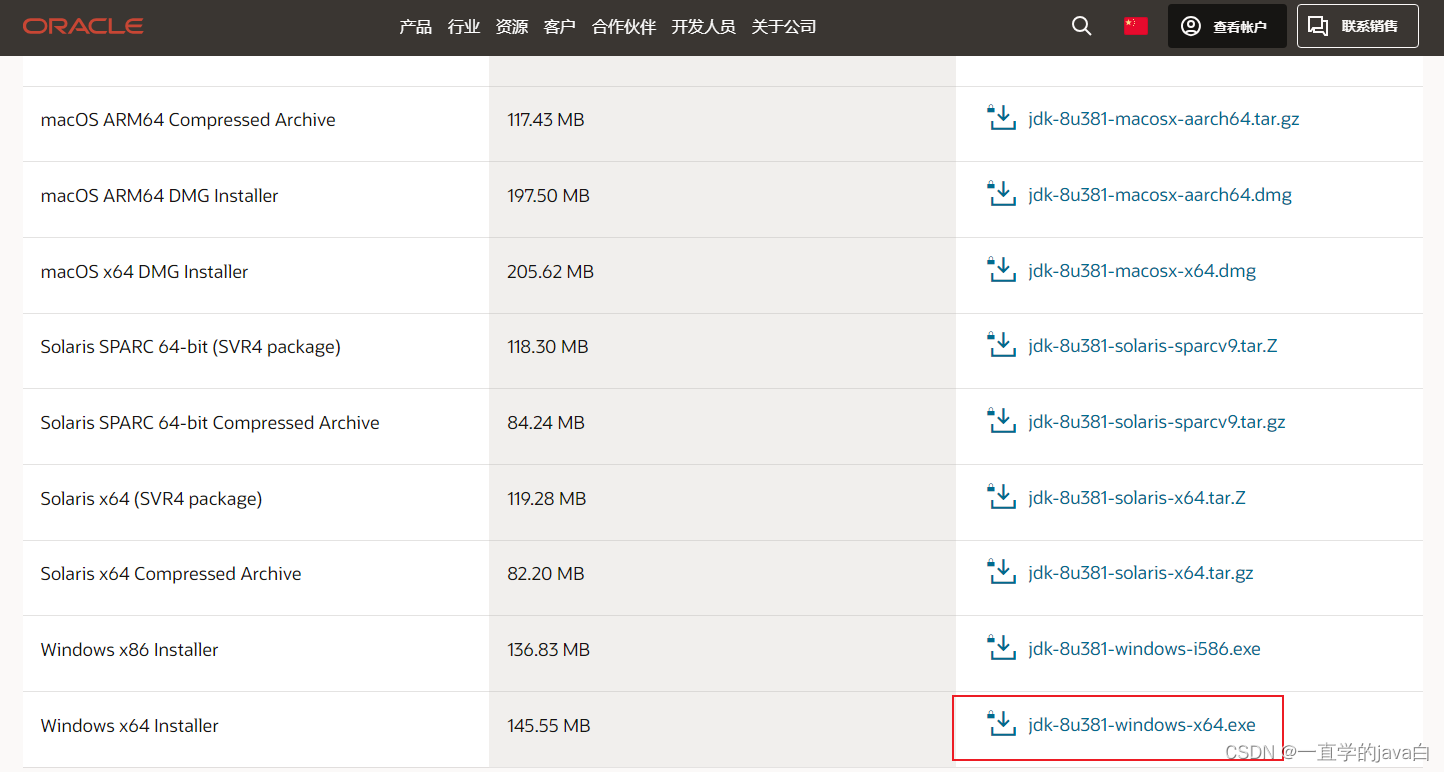Click the 197.50 MB file size
Image resolution: width=1444 pixels, height=772 pixels.
coord(549,196)
